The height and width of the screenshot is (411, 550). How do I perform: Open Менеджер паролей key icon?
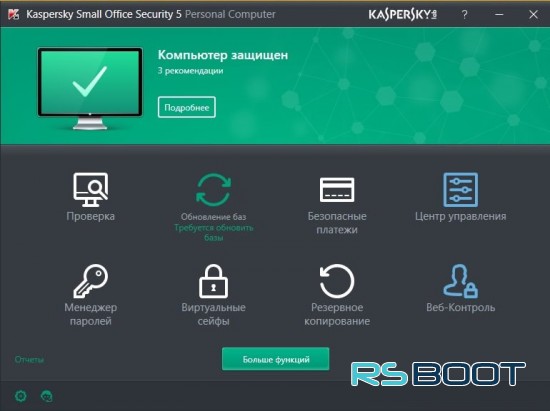point(90,281)
